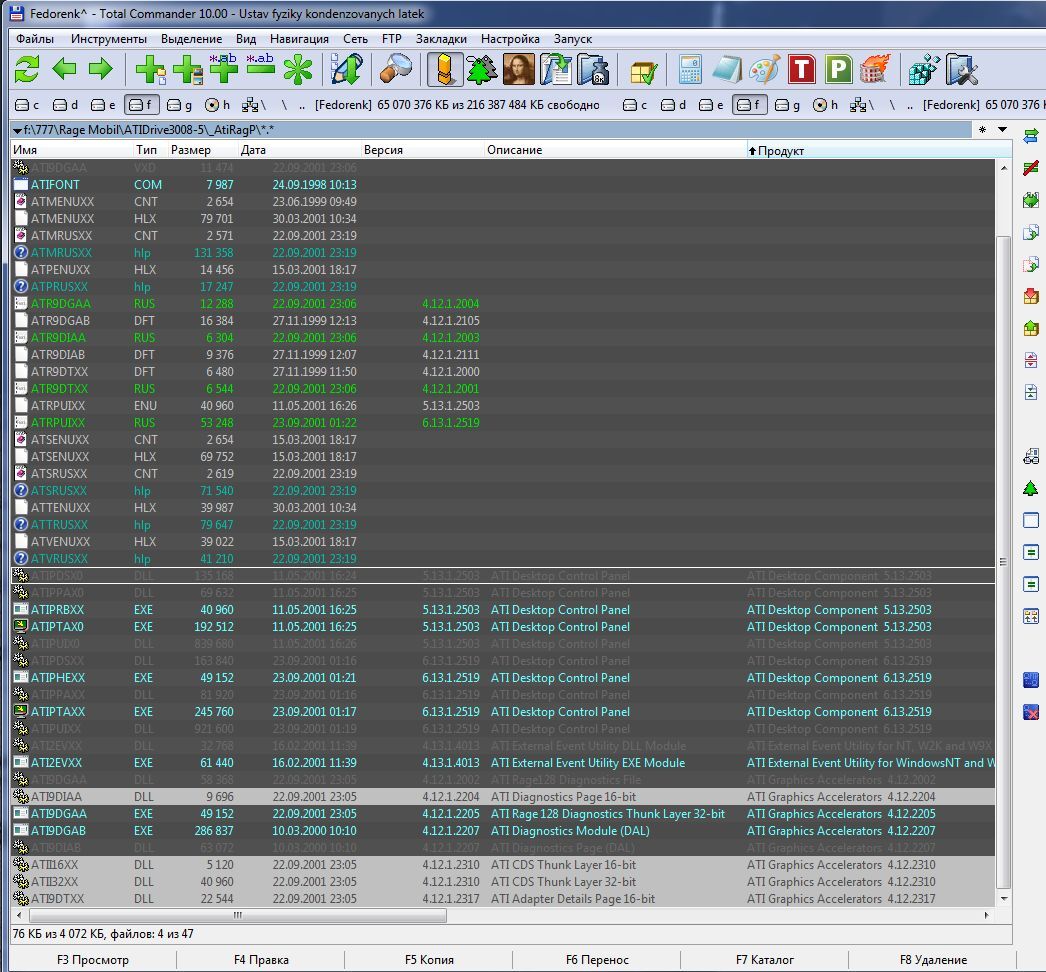This screenshot has width=1046, height=972.
Task: Select the ATIFONT COM file row
Action: [503, 185]
